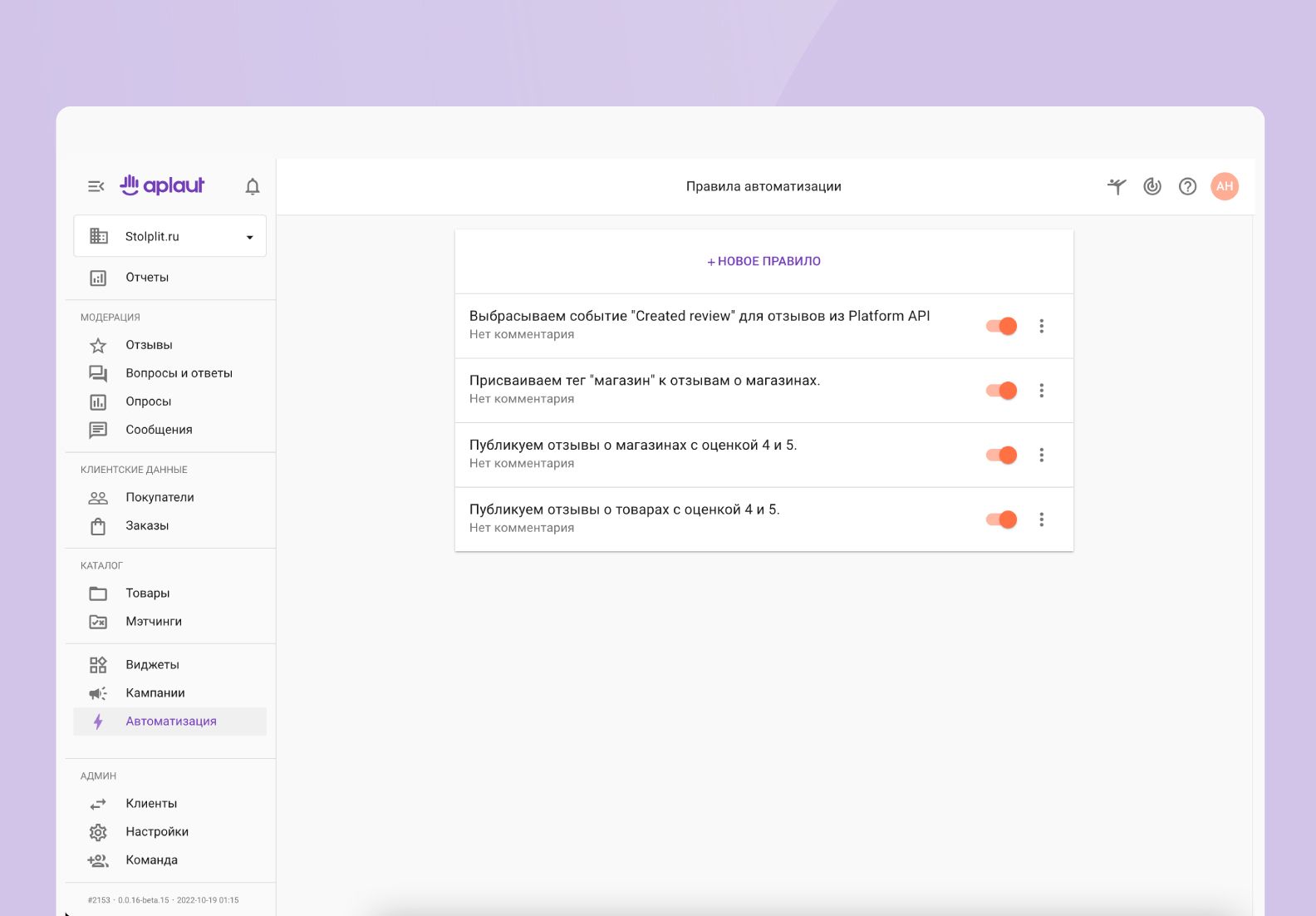Open the Отчеты reports page
The image size is (1316, 916).
147,278
